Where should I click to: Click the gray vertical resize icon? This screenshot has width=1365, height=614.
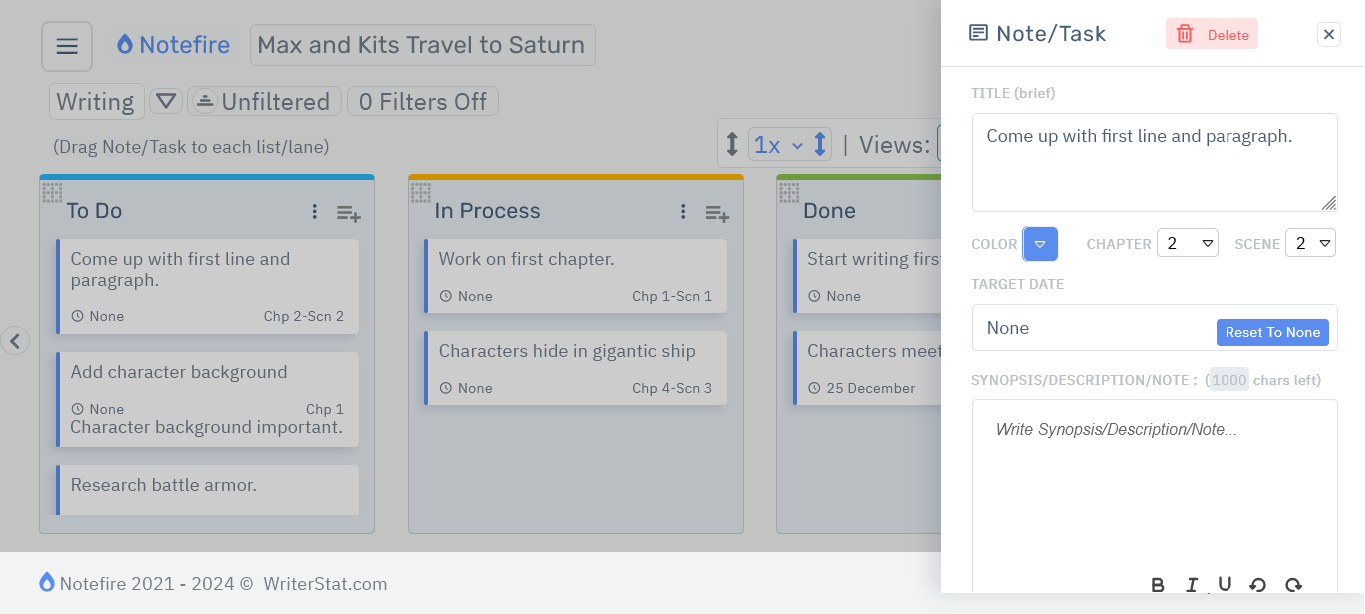731,144
